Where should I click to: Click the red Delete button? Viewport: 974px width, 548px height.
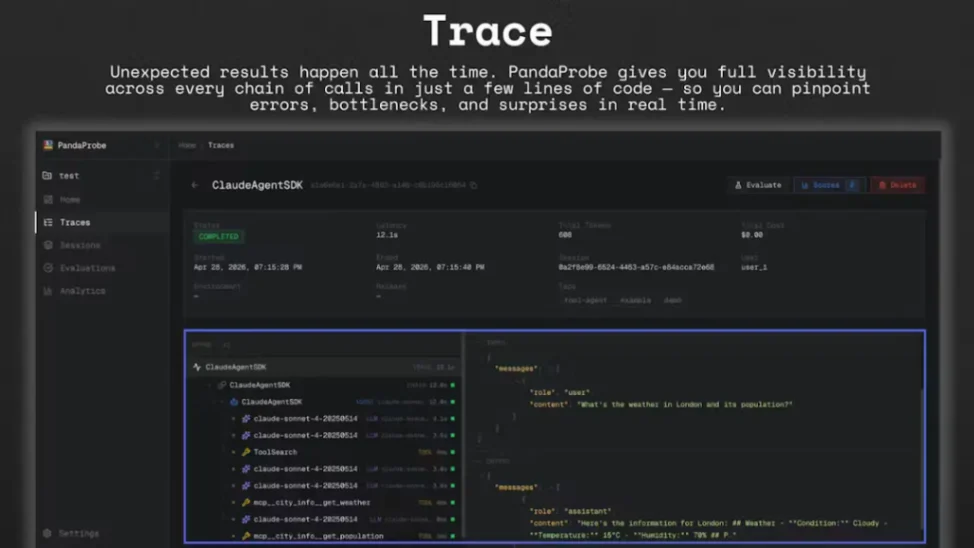898,185
